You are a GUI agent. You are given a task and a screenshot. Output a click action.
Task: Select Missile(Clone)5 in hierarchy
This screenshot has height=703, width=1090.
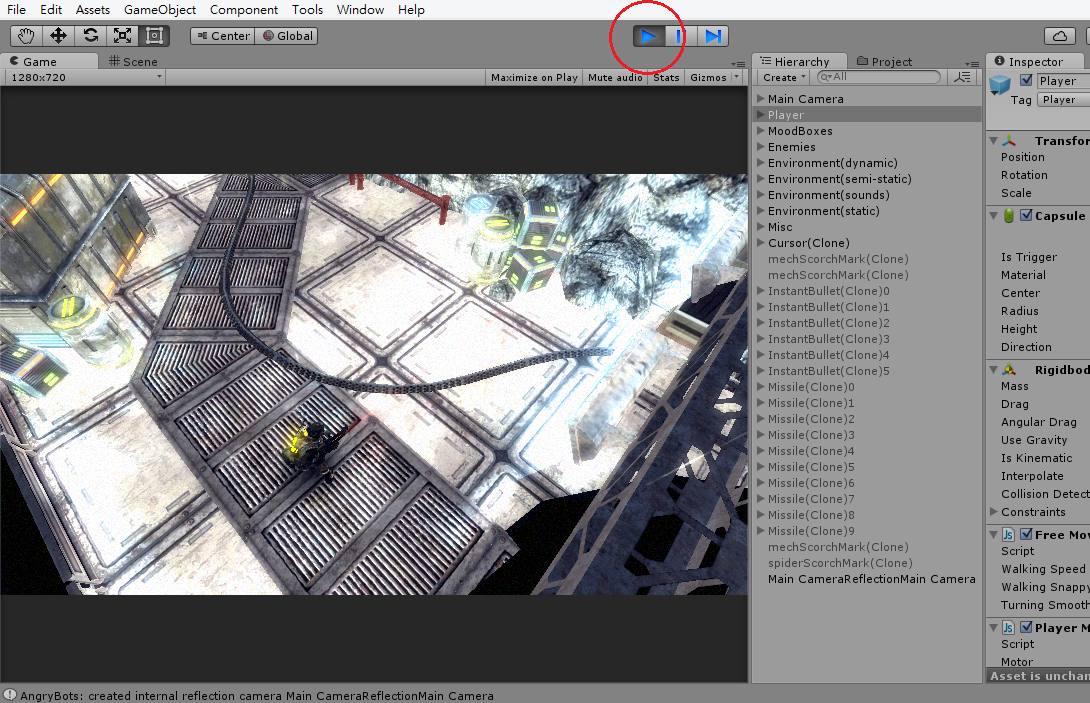pos(811,467)
